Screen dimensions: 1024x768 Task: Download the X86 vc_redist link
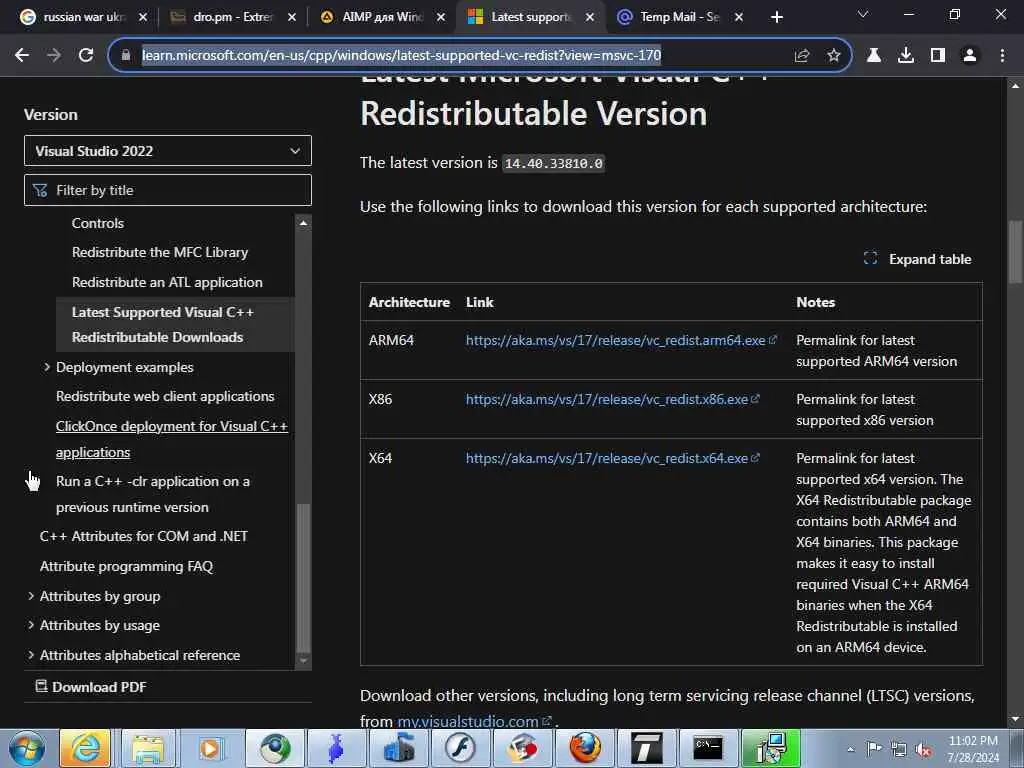pyautogui.click(x=607, y=399)
